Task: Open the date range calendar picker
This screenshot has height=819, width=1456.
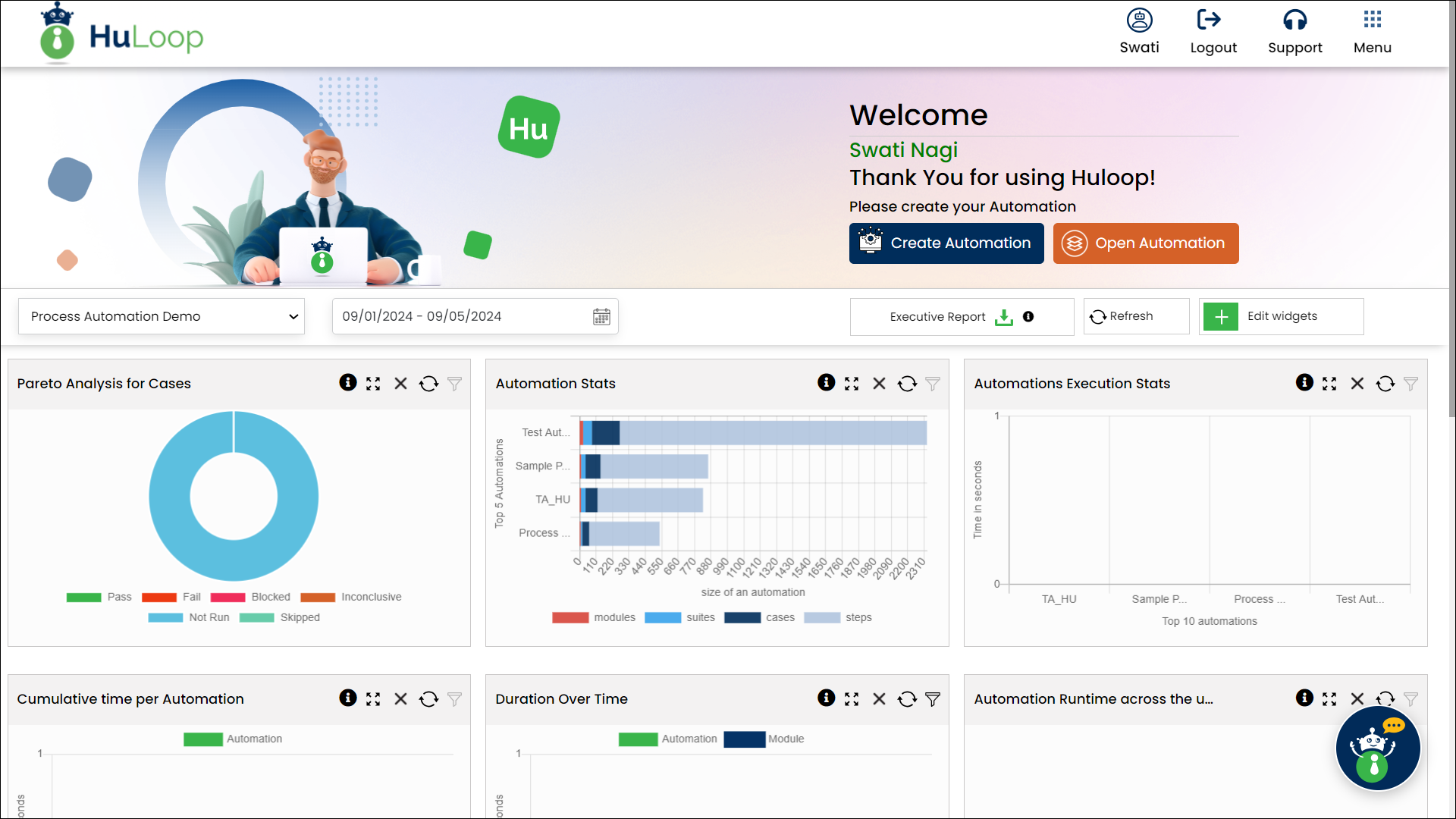Action: [x=601, y=317]
